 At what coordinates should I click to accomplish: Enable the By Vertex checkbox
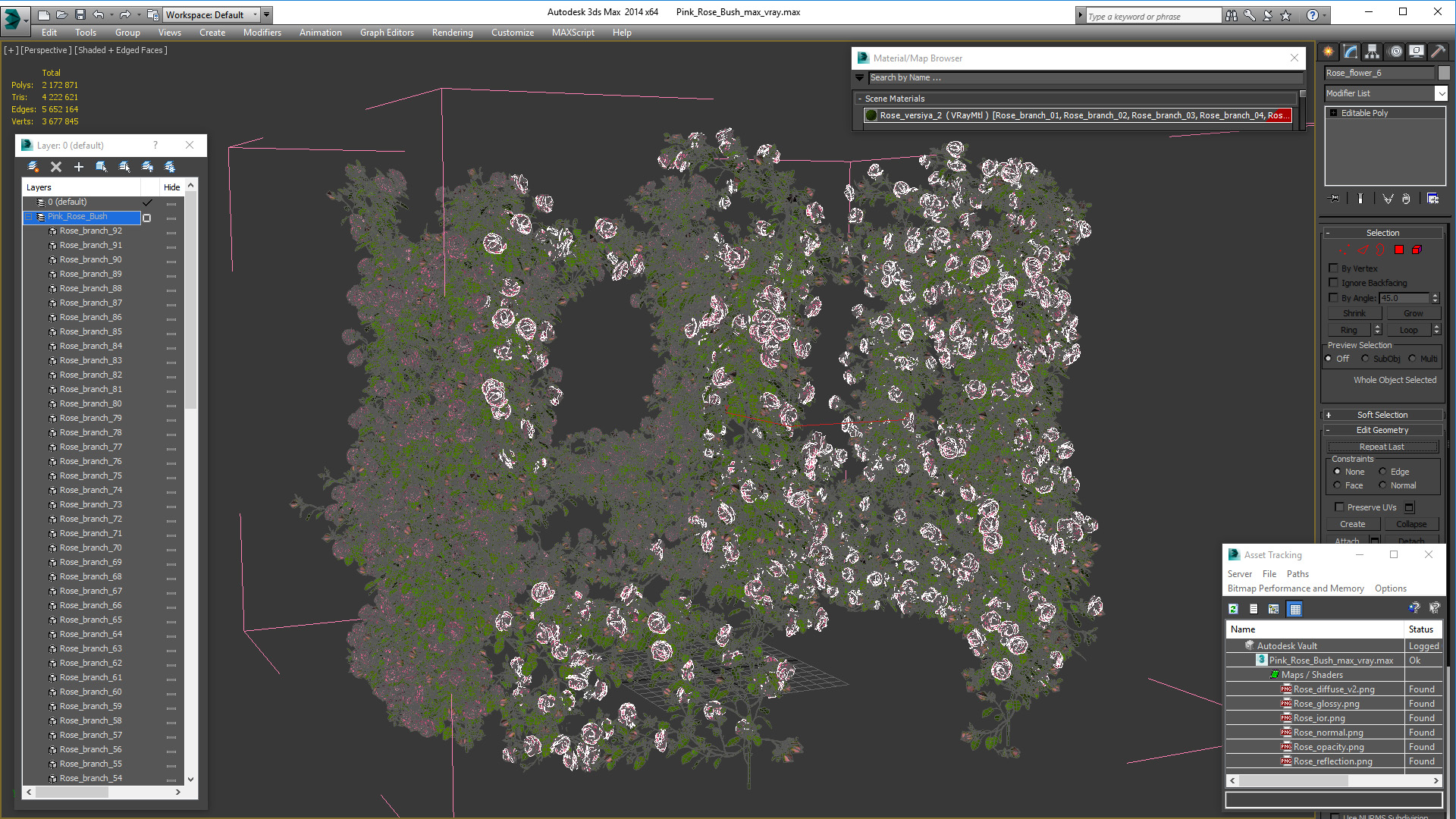click(x=1334, y=268)
